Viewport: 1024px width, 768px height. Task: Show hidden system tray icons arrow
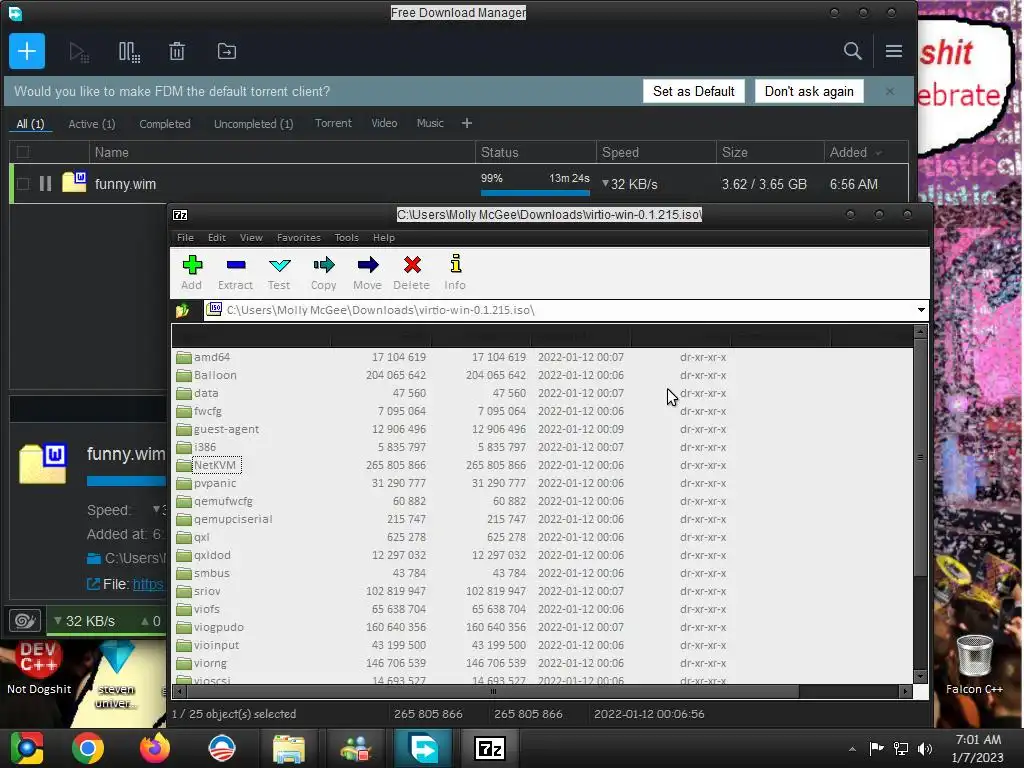click(x=852, y=749)
